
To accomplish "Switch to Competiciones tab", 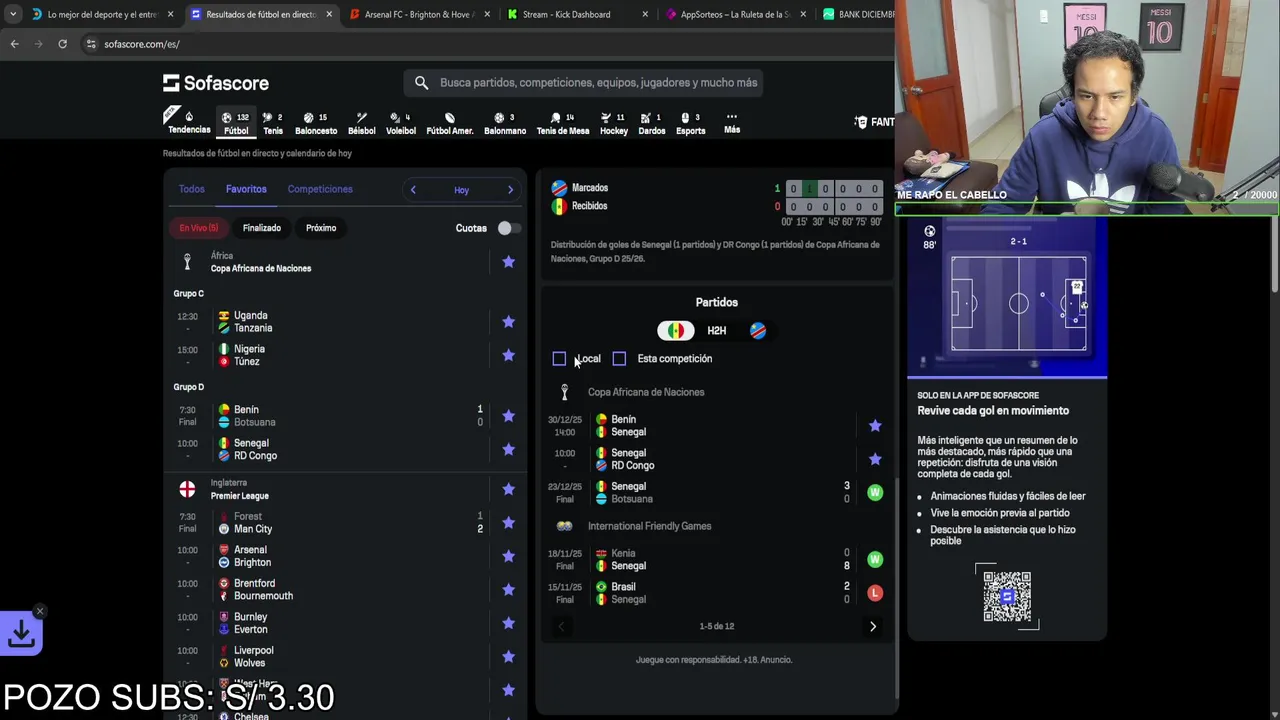I will 320,189.
